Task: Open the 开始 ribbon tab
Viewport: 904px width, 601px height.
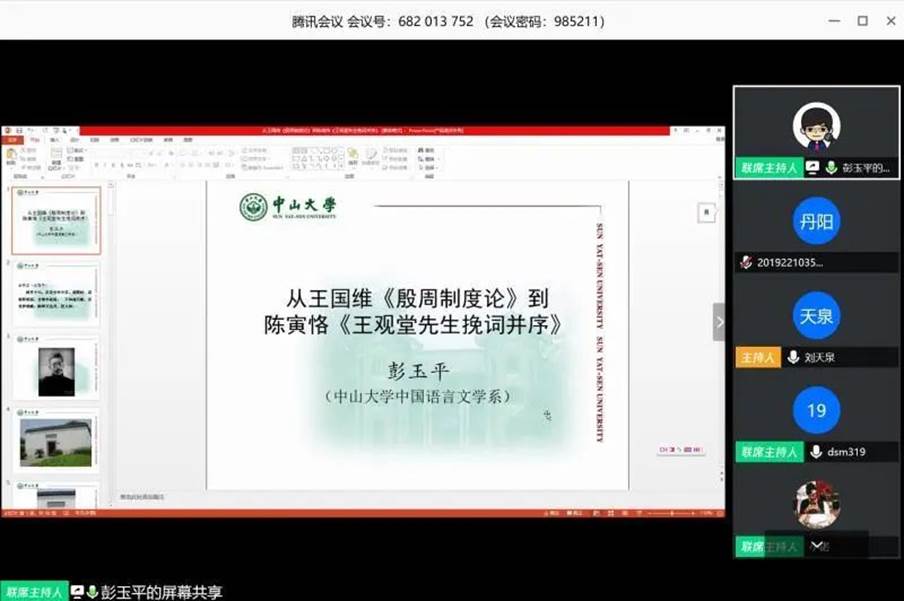Action: coord(33,139)
